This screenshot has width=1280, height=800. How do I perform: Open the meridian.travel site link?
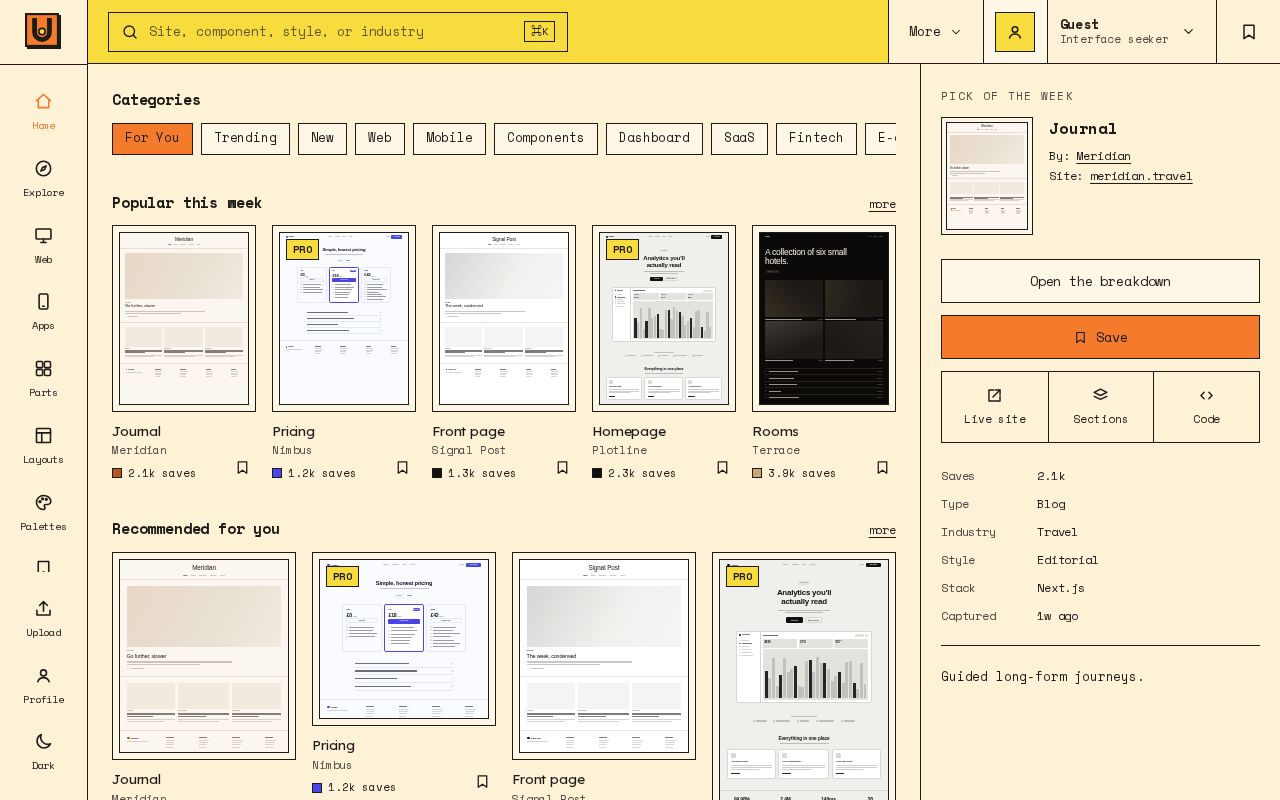(1141, 176)
